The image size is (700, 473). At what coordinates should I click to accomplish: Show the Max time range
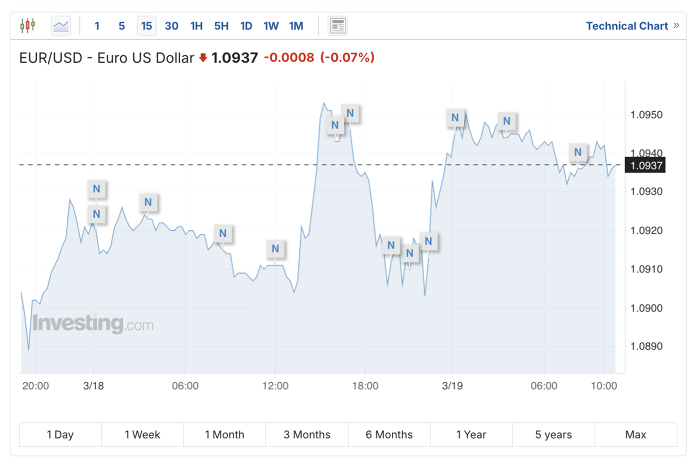pos(636,434)
